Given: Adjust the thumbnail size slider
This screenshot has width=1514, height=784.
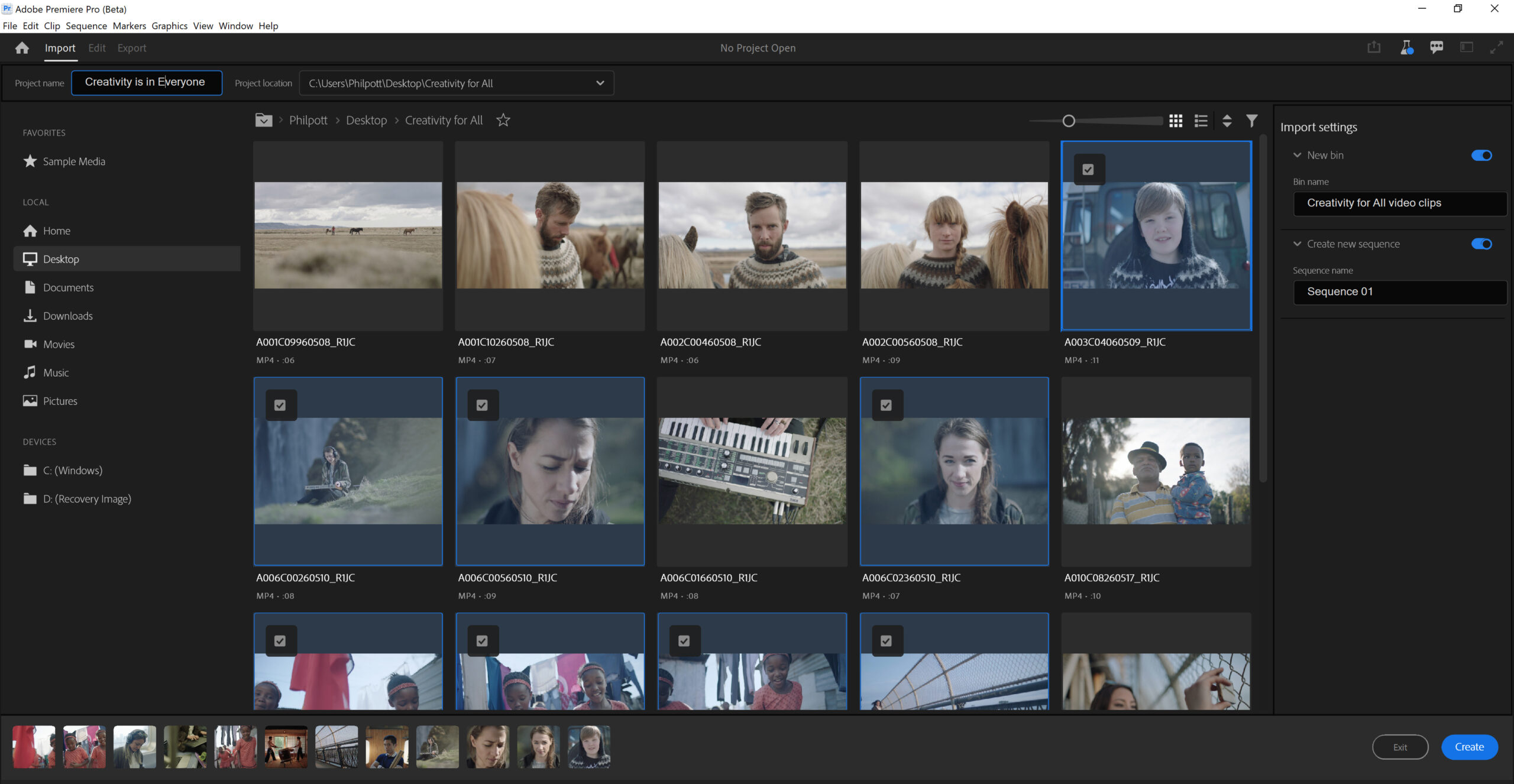Looking at the screenshot, I should click(x=1069, y=121).
